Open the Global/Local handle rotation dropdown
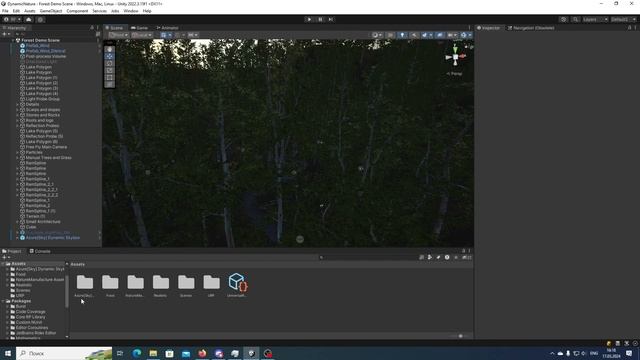The image size is (640, 360). [x=142, y=35]
